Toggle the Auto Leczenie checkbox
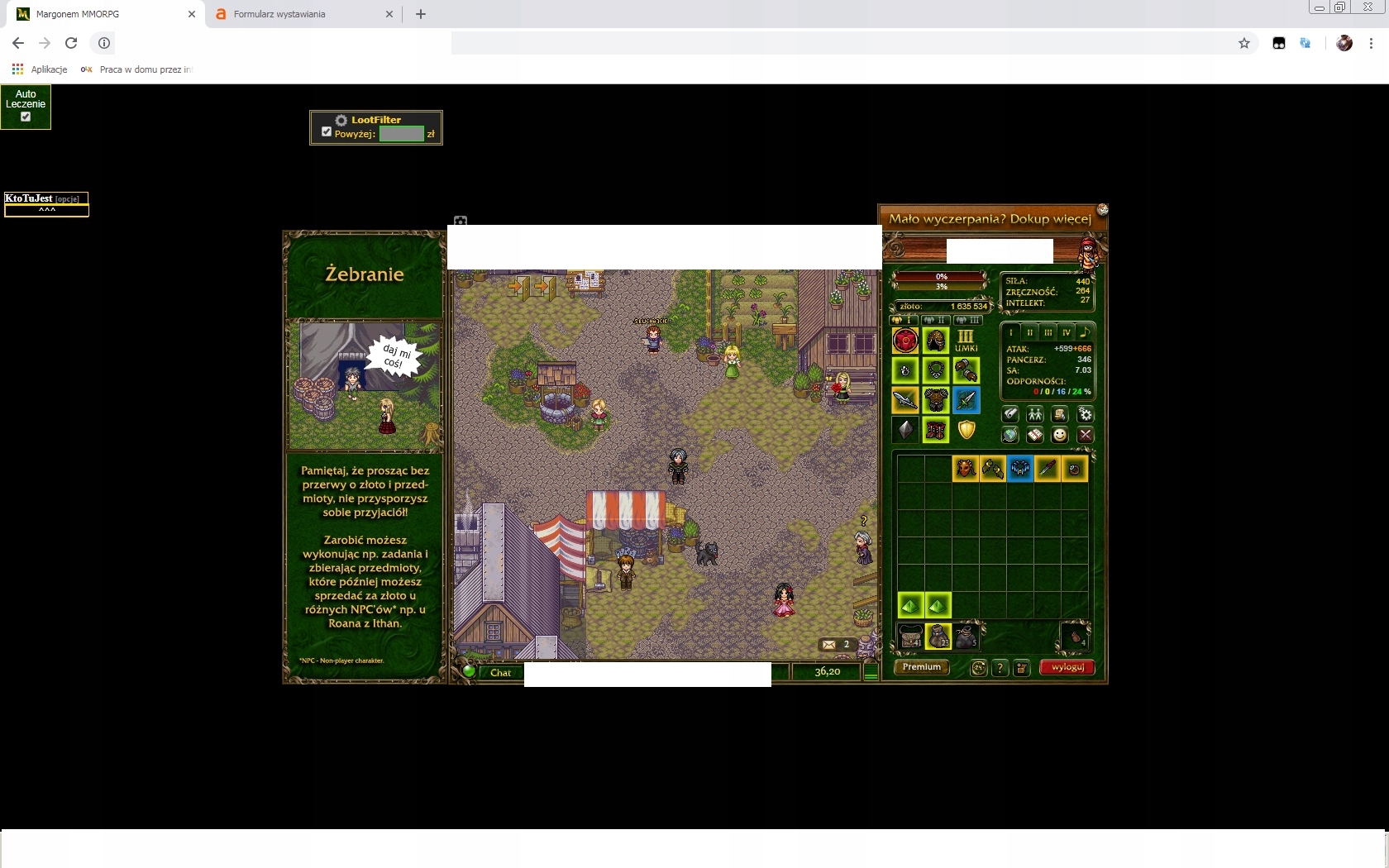This screenshot has height=868, width=1389. [26, 117]
